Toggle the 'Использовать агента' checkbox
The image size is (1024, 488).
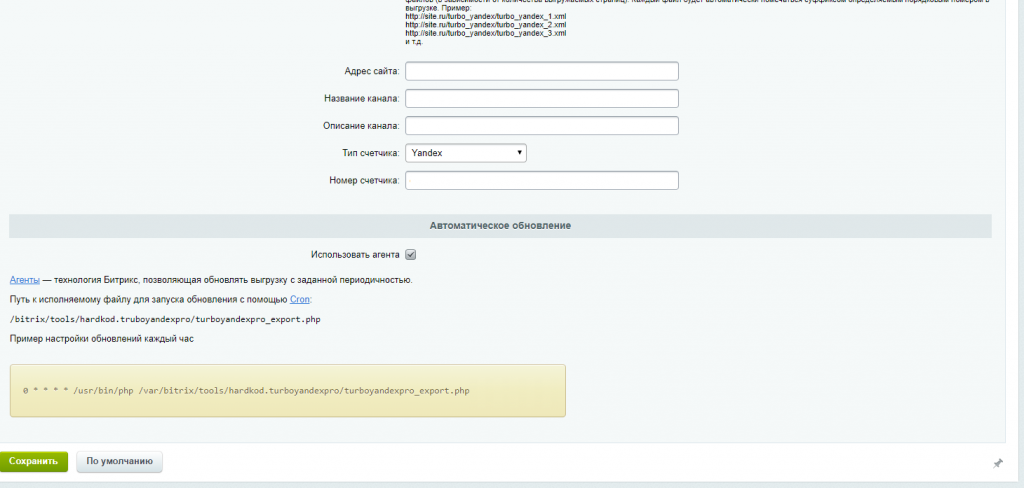pos(410,255)
